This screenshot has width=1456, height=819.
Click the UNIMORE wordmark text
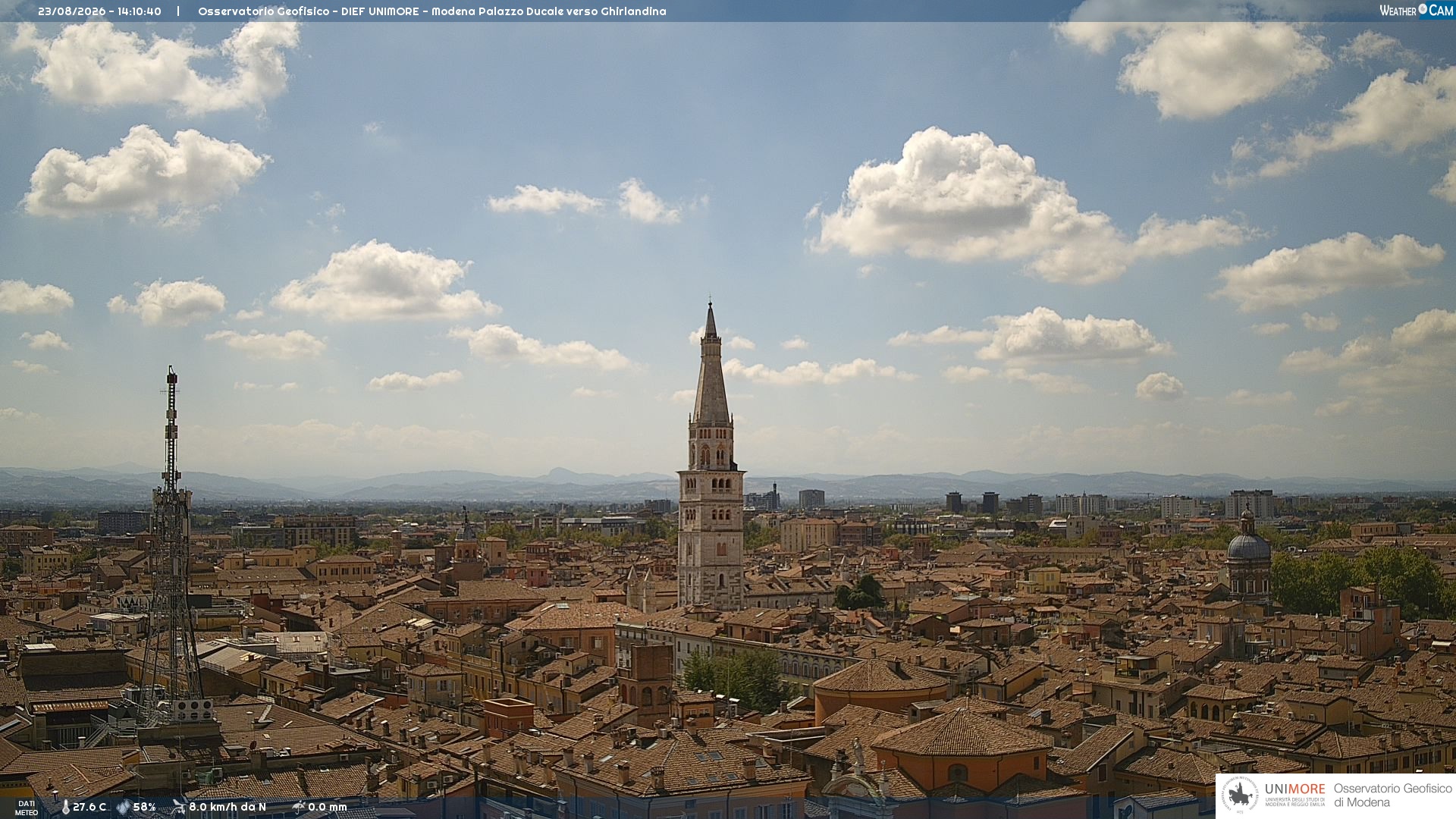point(1294,789)
